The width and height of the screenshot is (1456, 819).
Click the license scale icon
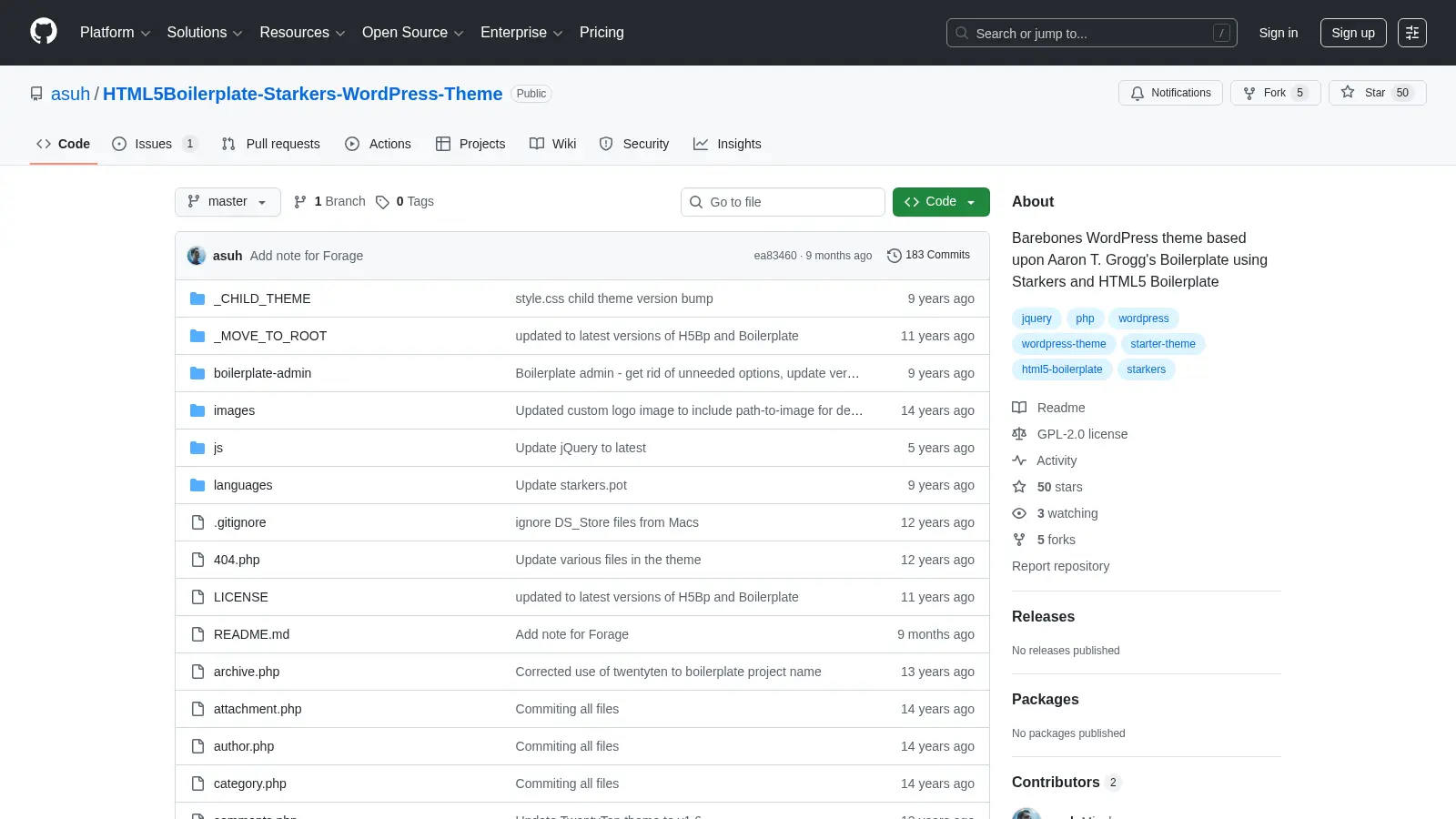pos(1019,434)
